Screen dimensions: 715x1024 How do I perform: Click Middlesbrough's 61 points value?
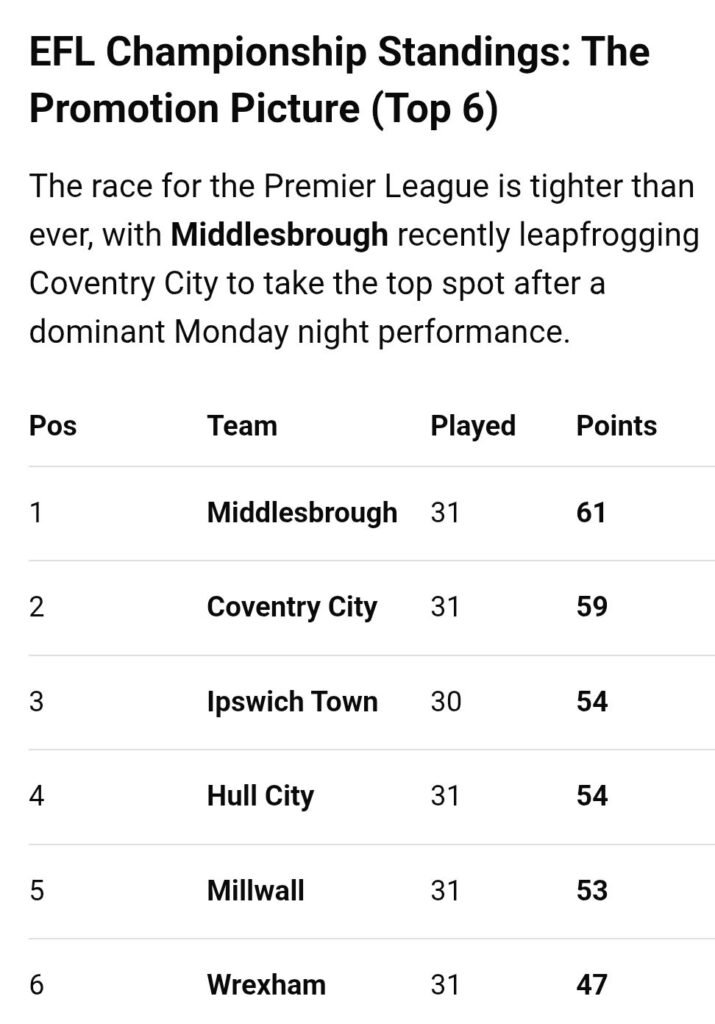point(591,513)
